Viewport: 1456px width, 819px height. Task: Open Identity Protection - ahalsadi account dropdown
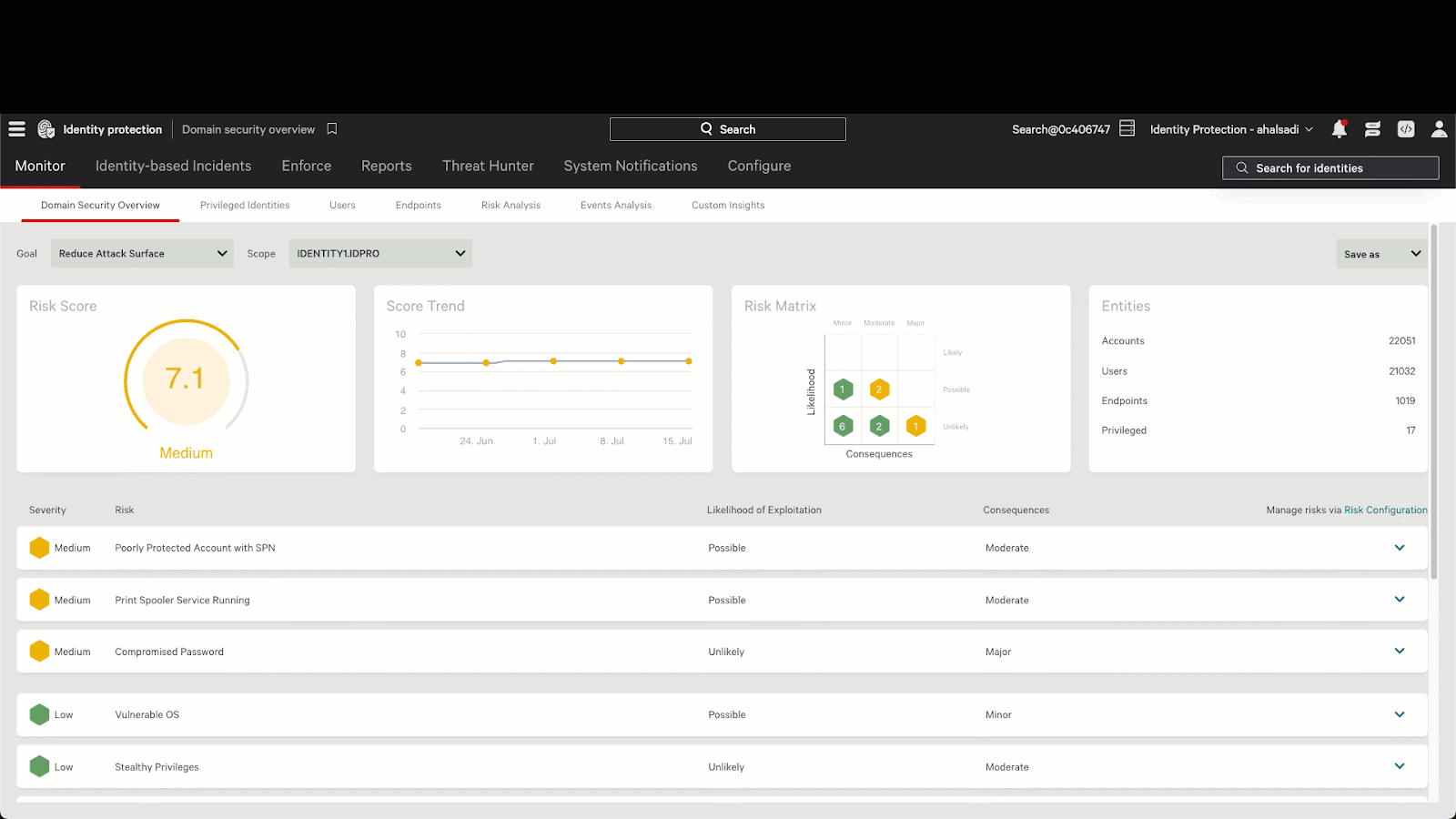[x=1231, y=129]
